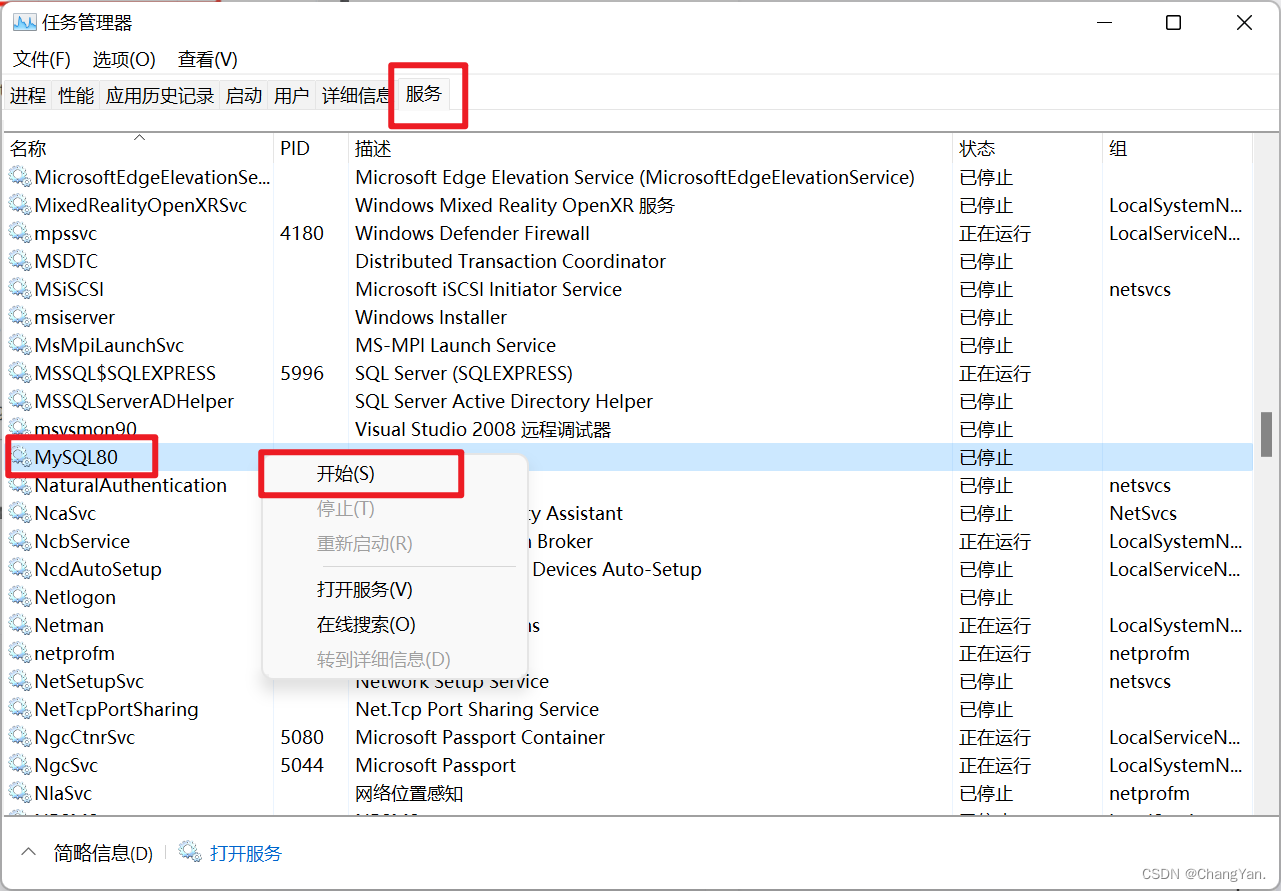The image size is (1281, 891).
Task: Click the gear icon beside MicrosoftEdgeElevationService
Action: tap(20, 178)
